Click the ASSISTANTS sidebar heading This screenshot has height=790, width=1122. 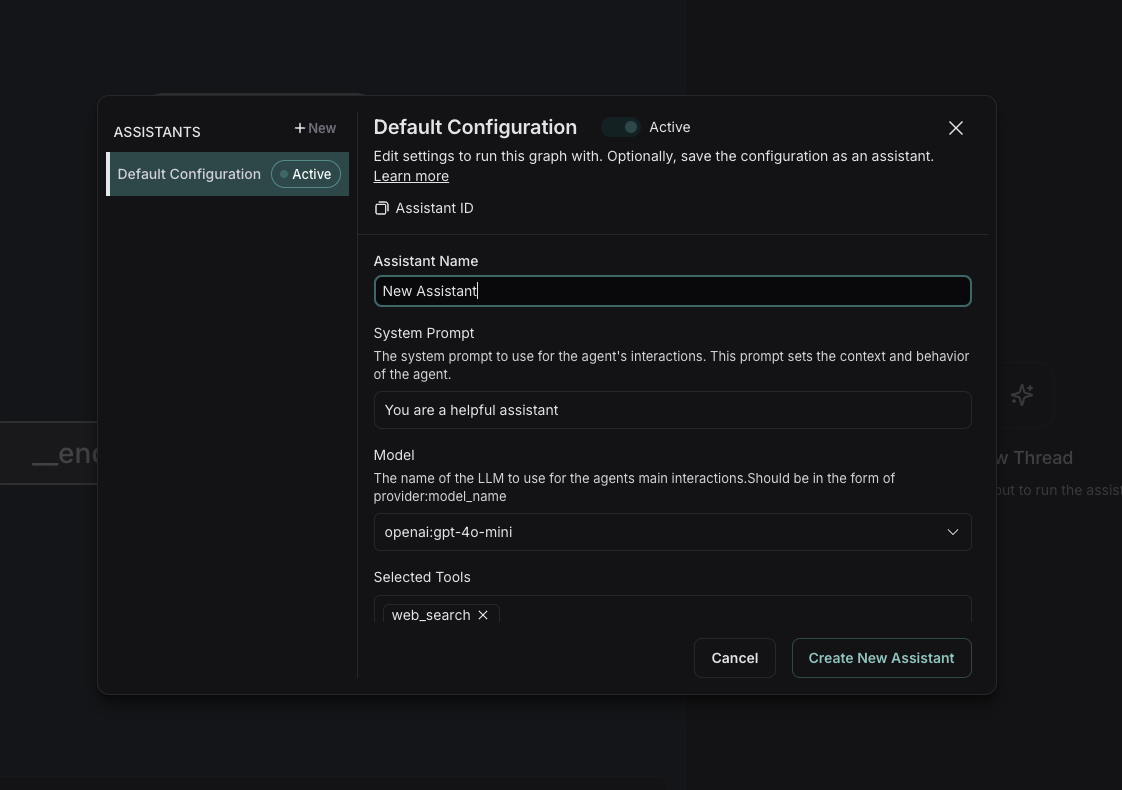[x=157, y=132]
